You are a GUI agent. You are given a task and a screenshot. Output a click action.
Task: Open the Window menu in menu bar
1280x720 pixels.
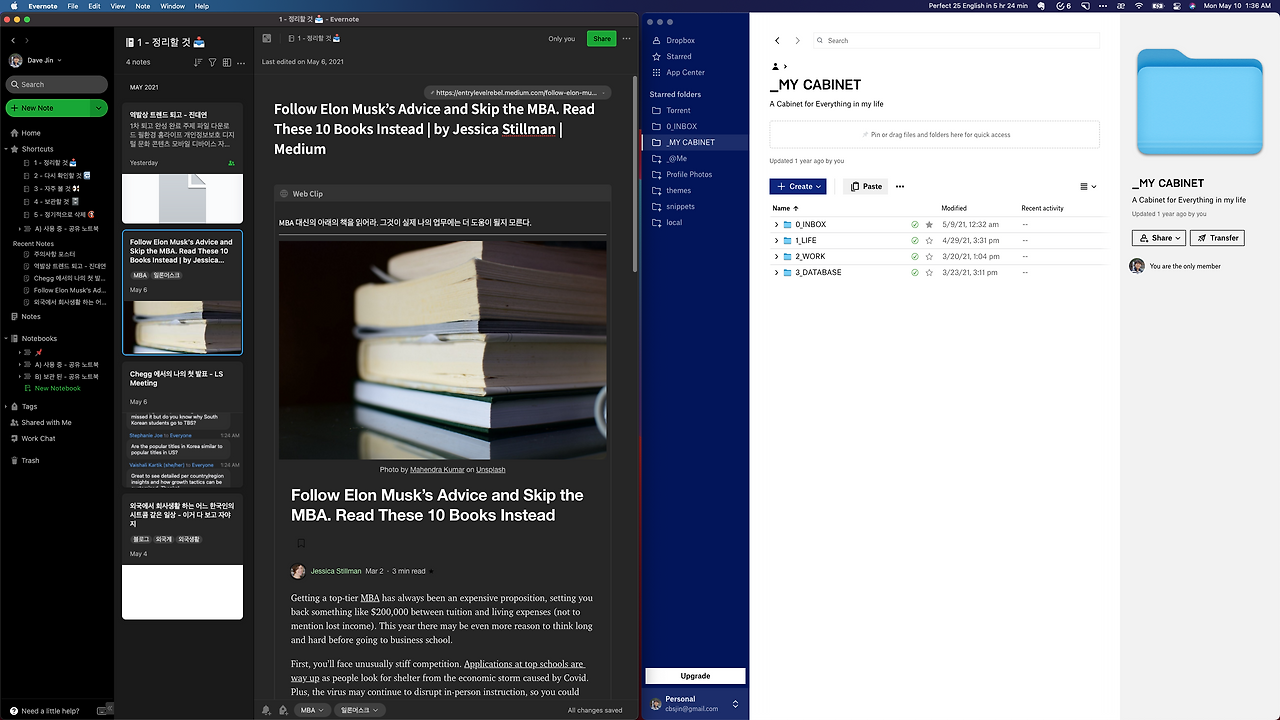tap(172, 6)
